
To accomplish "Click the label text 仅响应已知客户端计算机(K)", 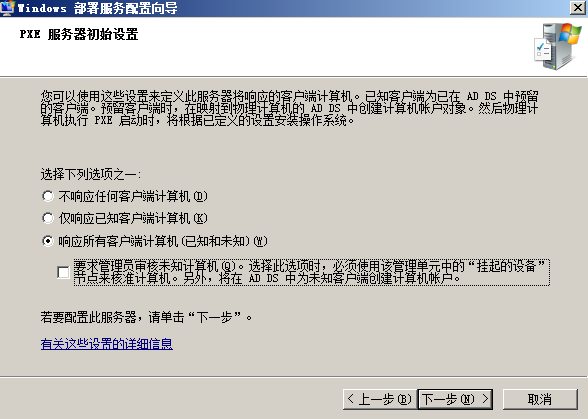I will (x=133, y=218).
